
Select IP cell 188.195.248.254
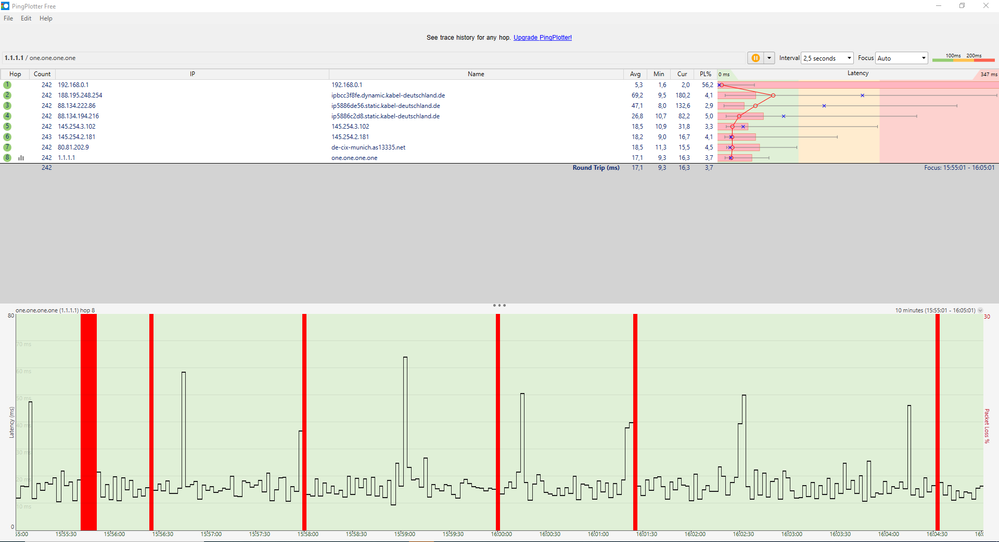80,96
